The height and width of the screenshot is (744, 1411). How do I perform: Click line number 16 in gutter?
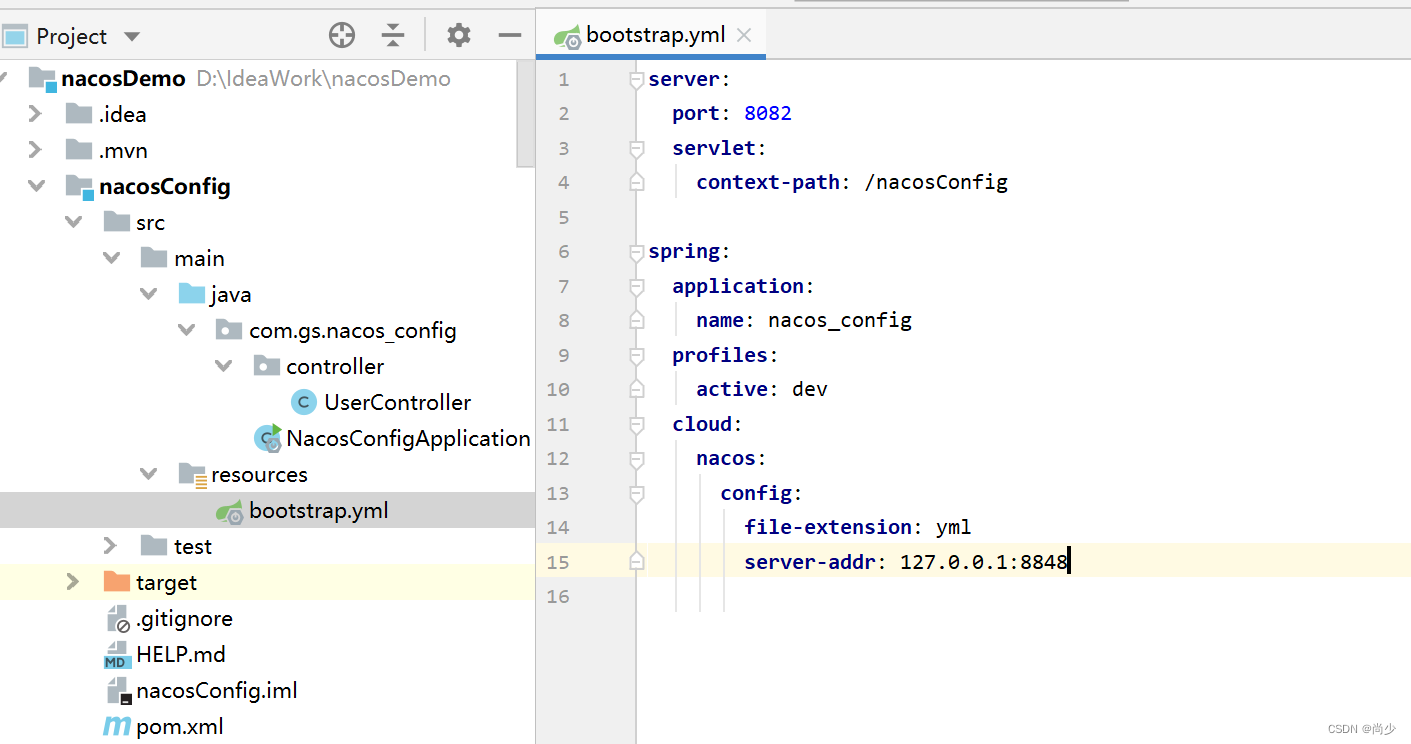pos(558,597)
